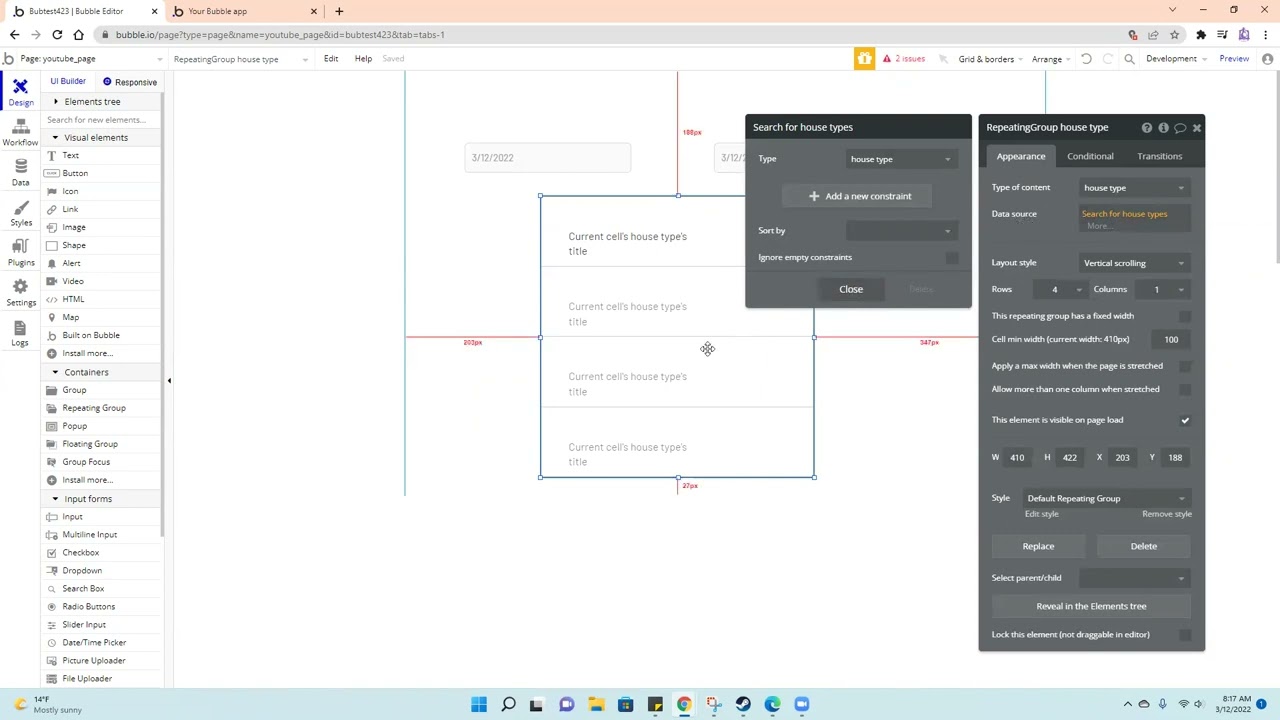
Task: Switch to the Conditional tab
Action: click(x=1090, y=156)
